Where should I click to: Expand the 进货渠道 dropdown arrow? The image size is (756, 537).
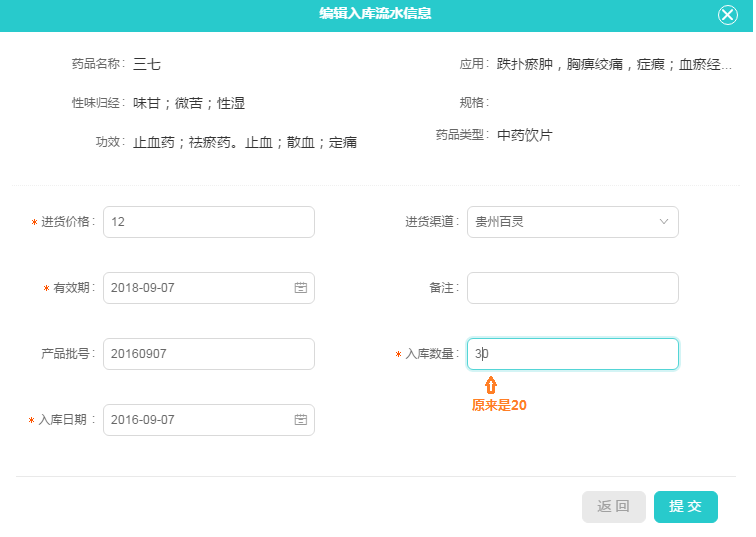(664, 222)
